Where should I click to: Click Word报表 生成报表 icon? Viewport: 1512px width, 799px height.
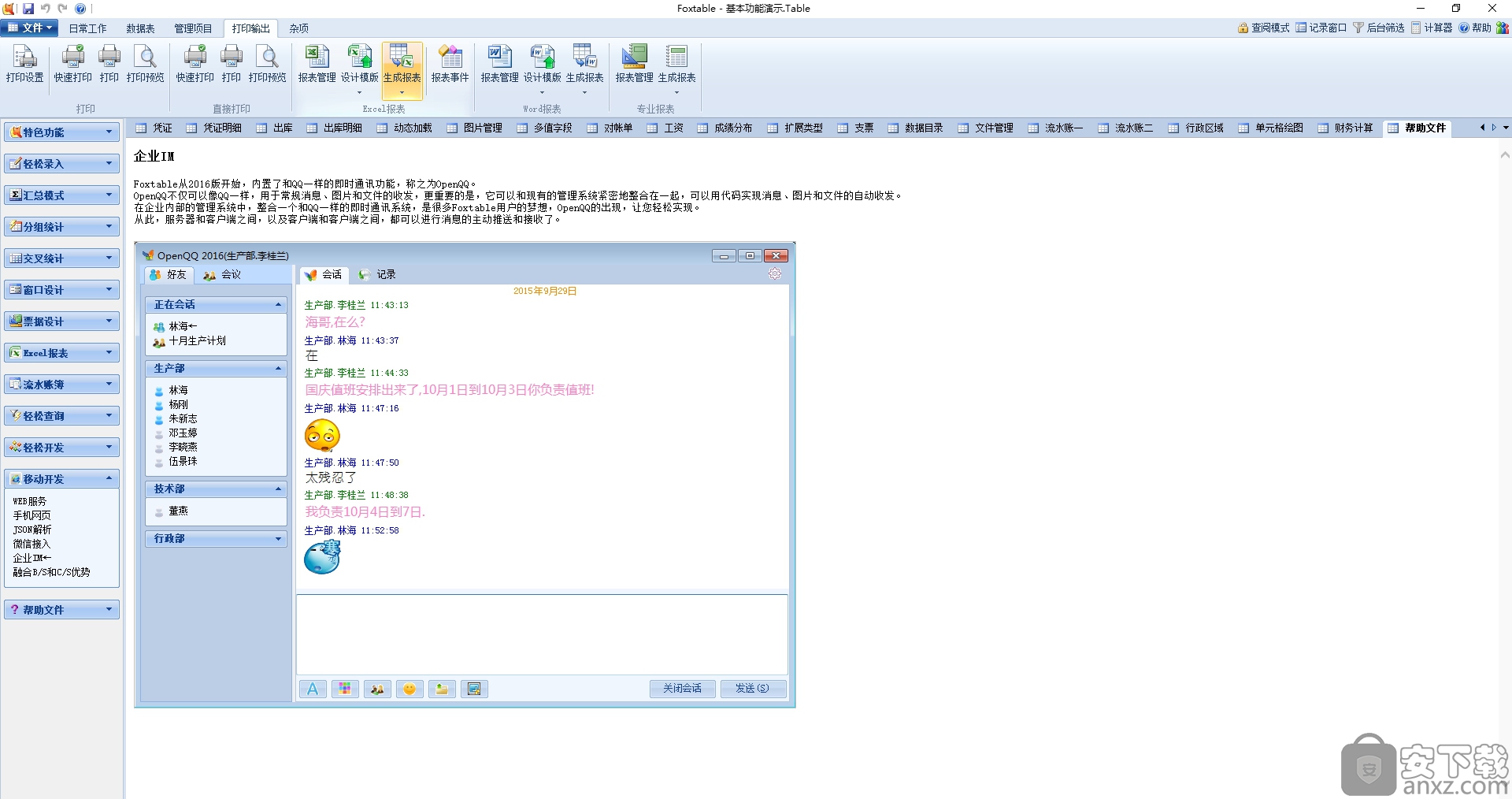585,68
